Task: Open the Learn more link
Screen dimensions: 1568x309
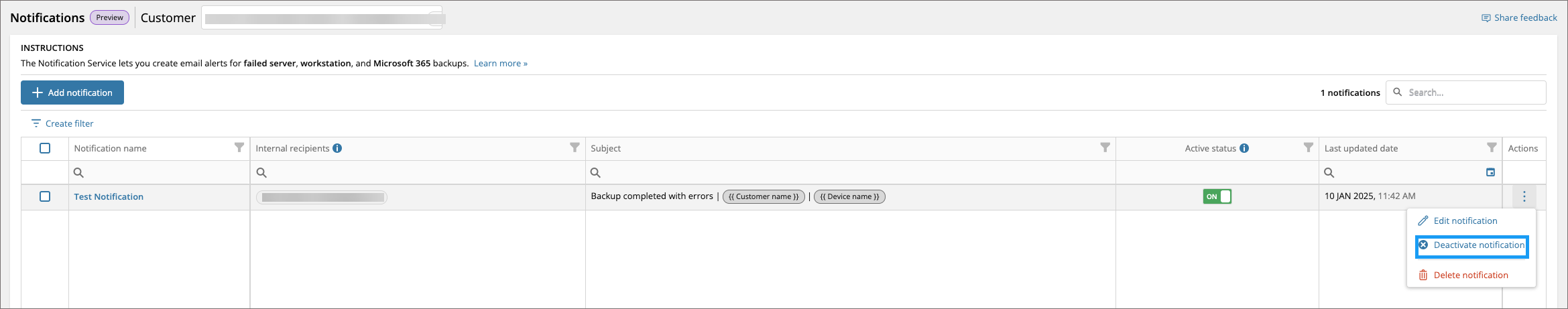Action: 500,63
